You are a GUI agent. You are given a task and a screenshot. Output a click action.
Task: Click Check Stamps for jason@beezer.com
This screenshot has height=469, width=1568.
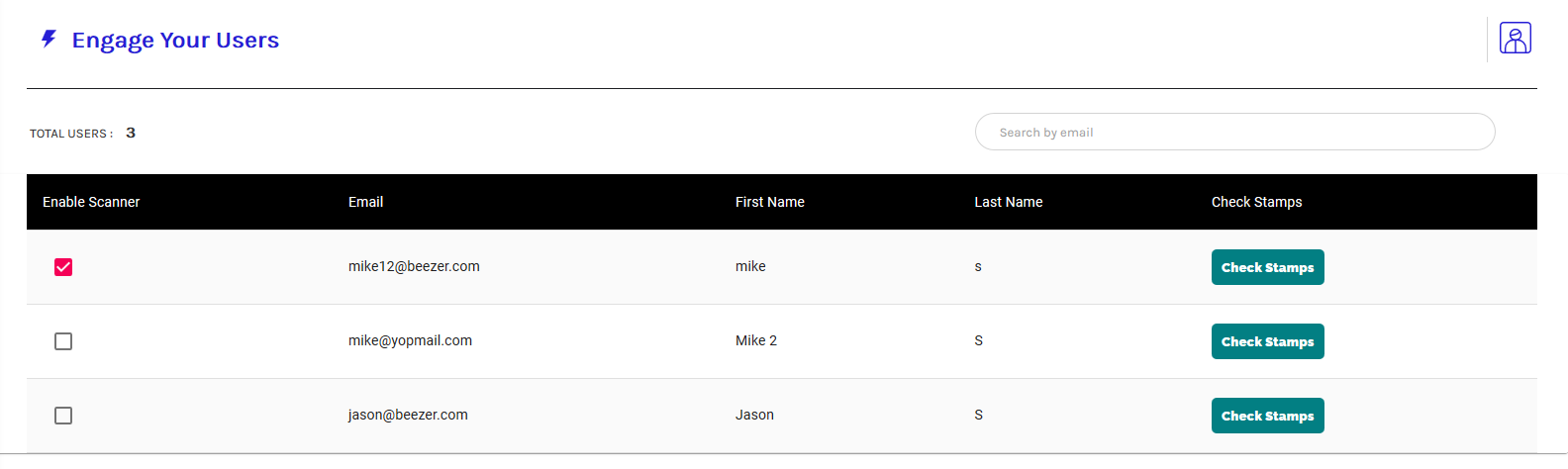(1267, 416)
